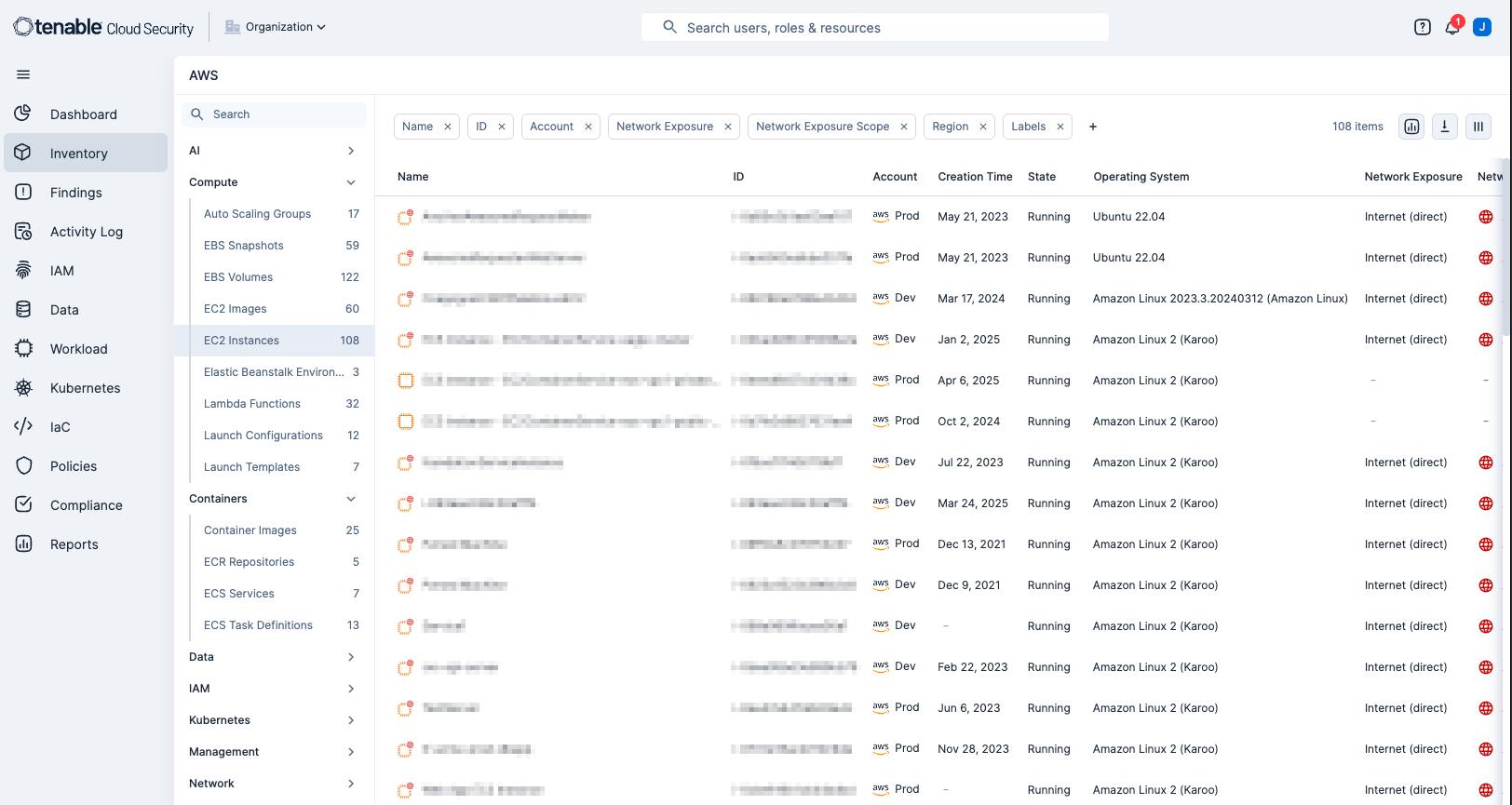Click the notifications bell icon

[1451, 28]
